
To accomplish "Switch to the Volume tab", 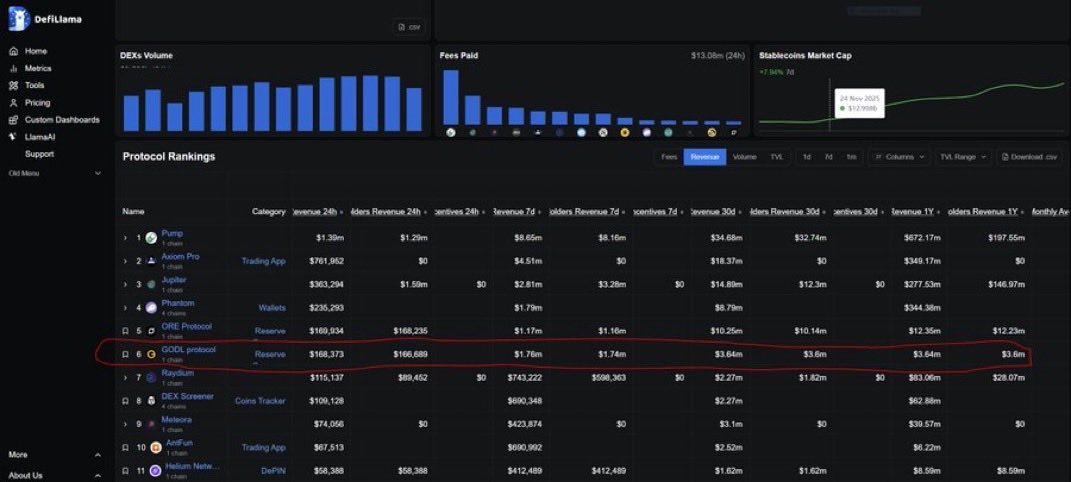I will tap(745, 157).
